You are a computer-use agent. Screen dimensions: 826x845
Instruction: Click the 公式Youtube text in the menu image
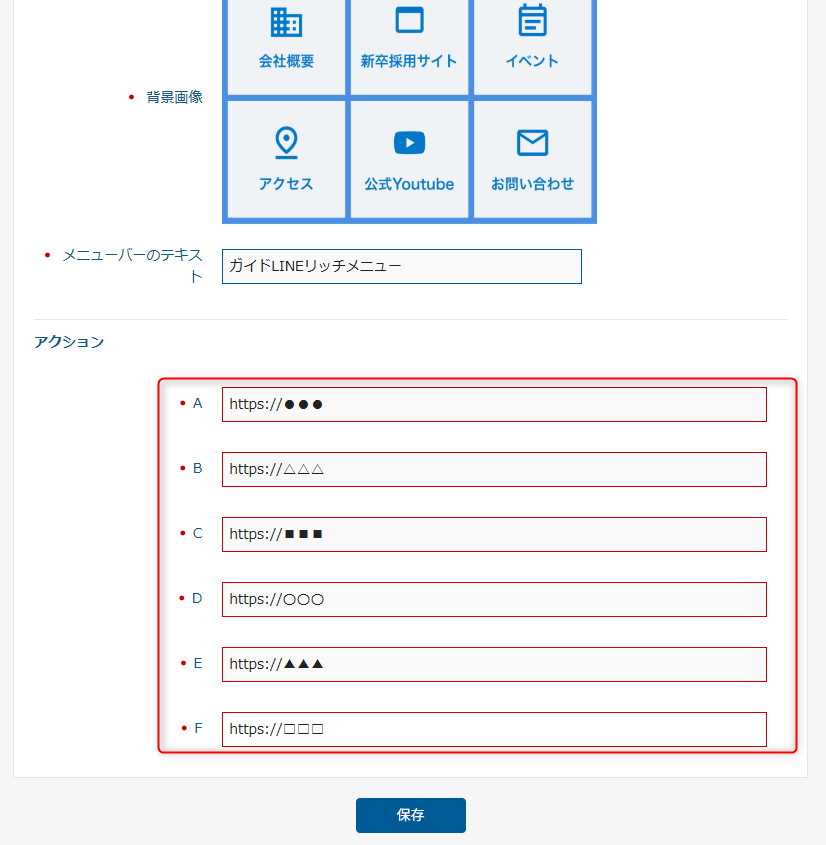[x=409, y=184]
